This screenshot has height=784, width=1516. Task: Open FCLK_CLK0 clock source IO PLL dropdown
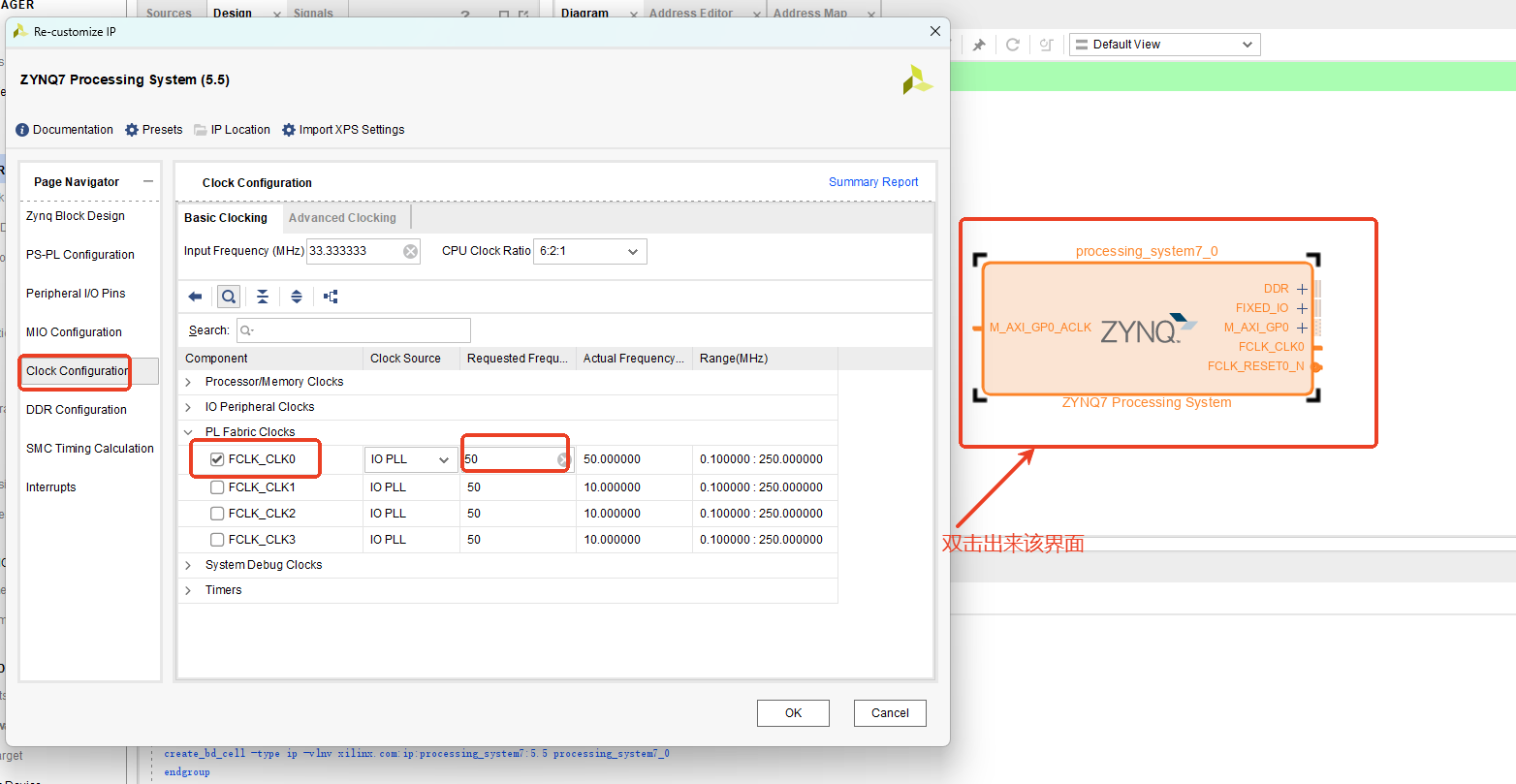[411, 459]
